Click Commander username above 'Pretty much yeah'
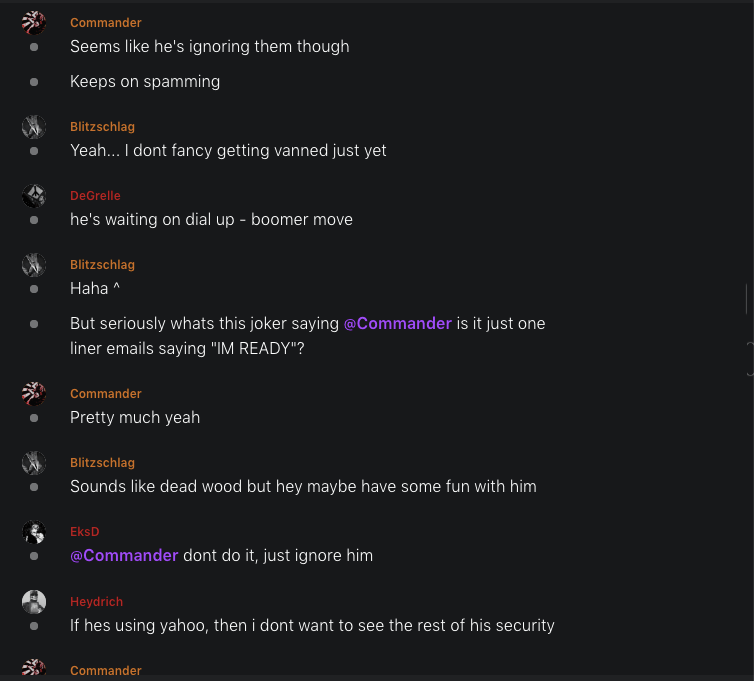 coord(106,394)
